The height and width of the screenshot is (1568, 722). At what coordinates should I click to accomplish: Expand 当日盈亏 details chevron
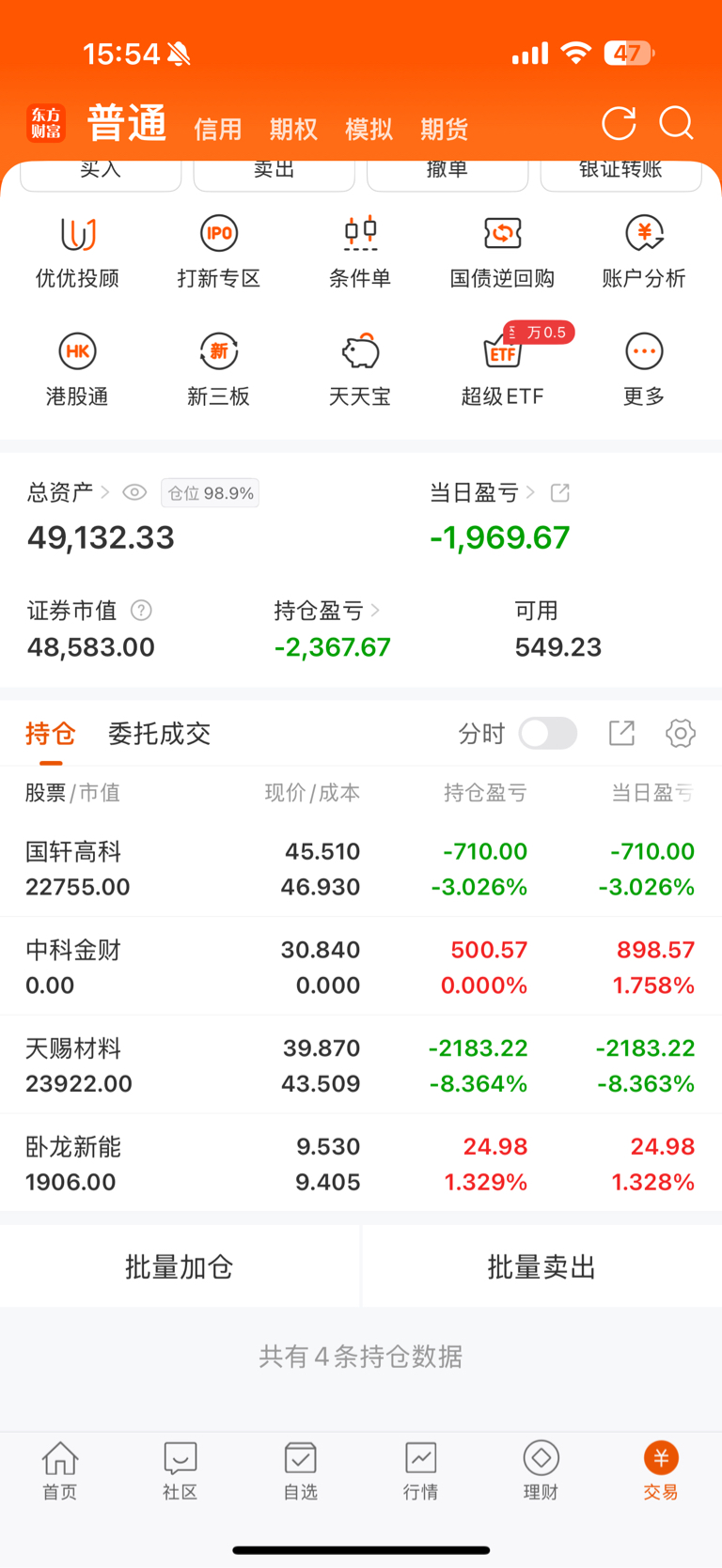tap(530, 492)
